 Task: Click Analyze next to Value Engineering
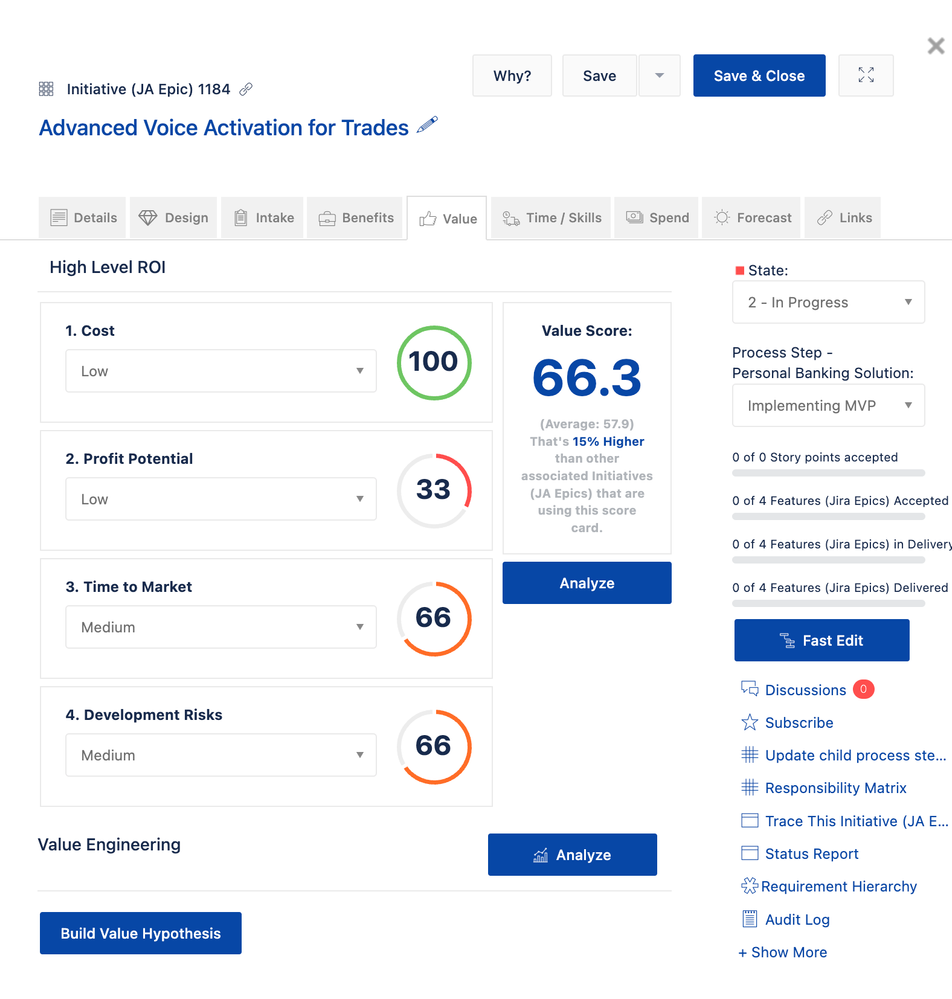coord(572,854)
